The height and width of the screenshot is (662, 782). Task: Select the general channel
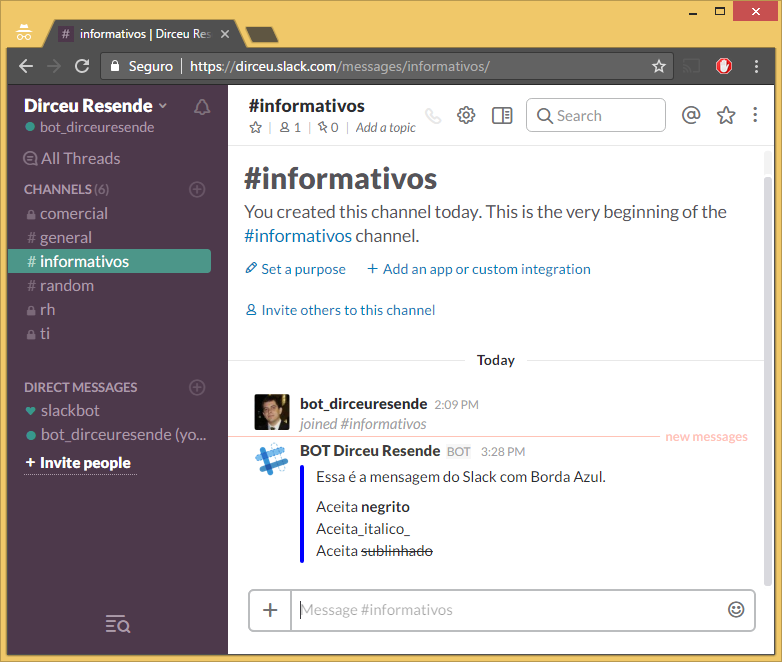pos(66,237)
